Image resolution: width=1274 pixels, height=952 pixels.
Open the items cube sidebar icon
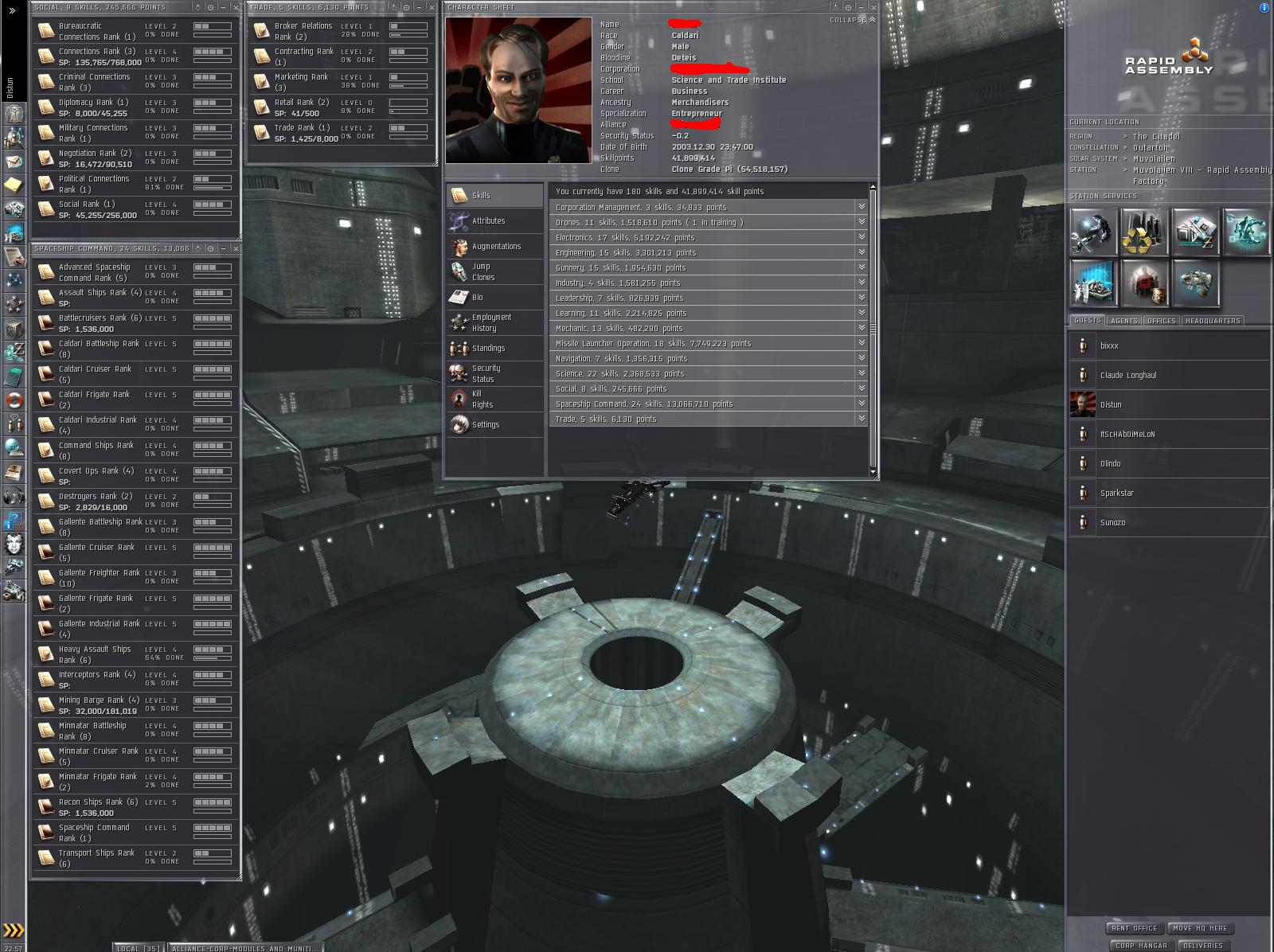coord(14,328)
